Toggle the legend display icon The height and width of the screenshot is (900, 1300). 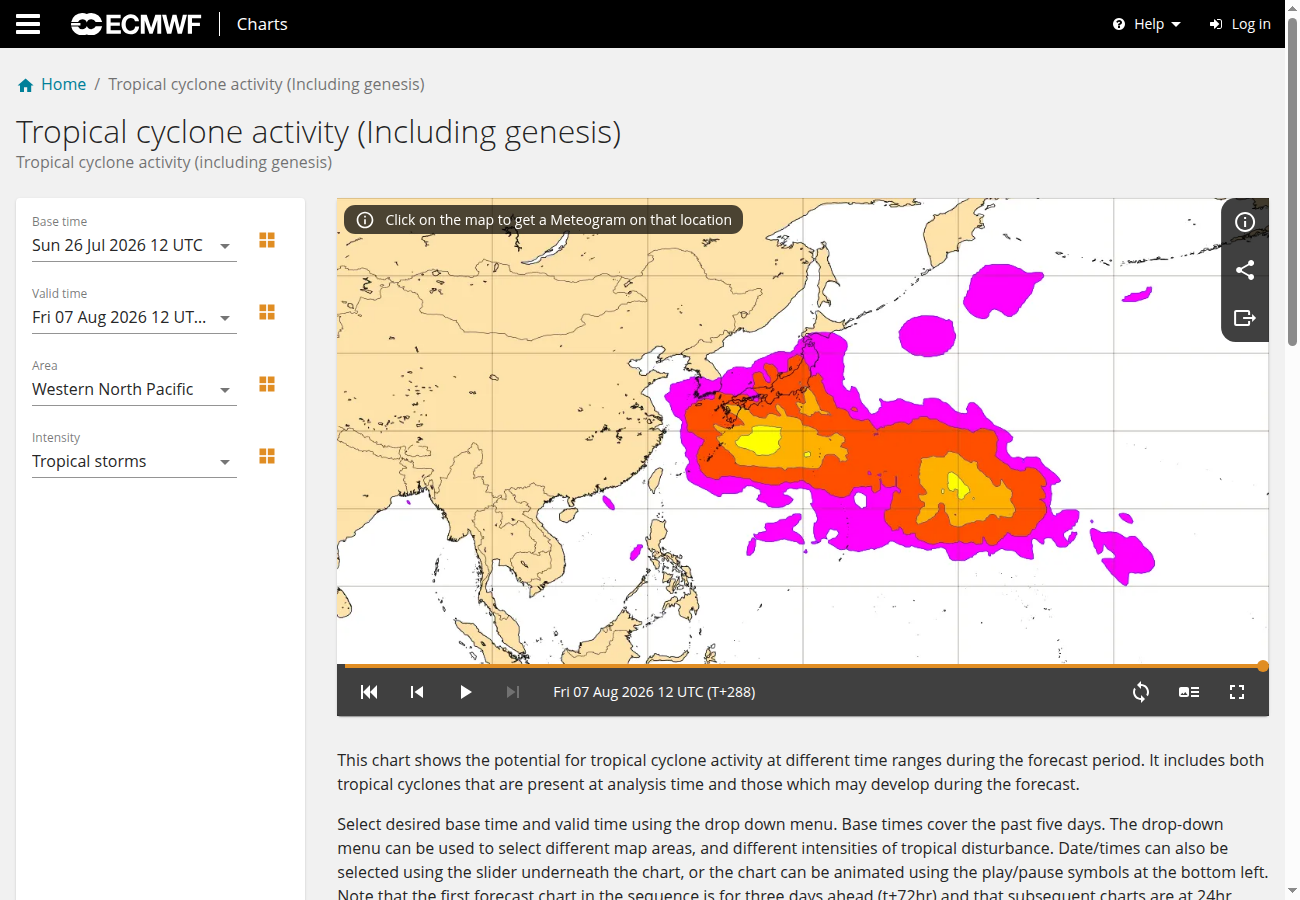click(x=1189, y=692)
